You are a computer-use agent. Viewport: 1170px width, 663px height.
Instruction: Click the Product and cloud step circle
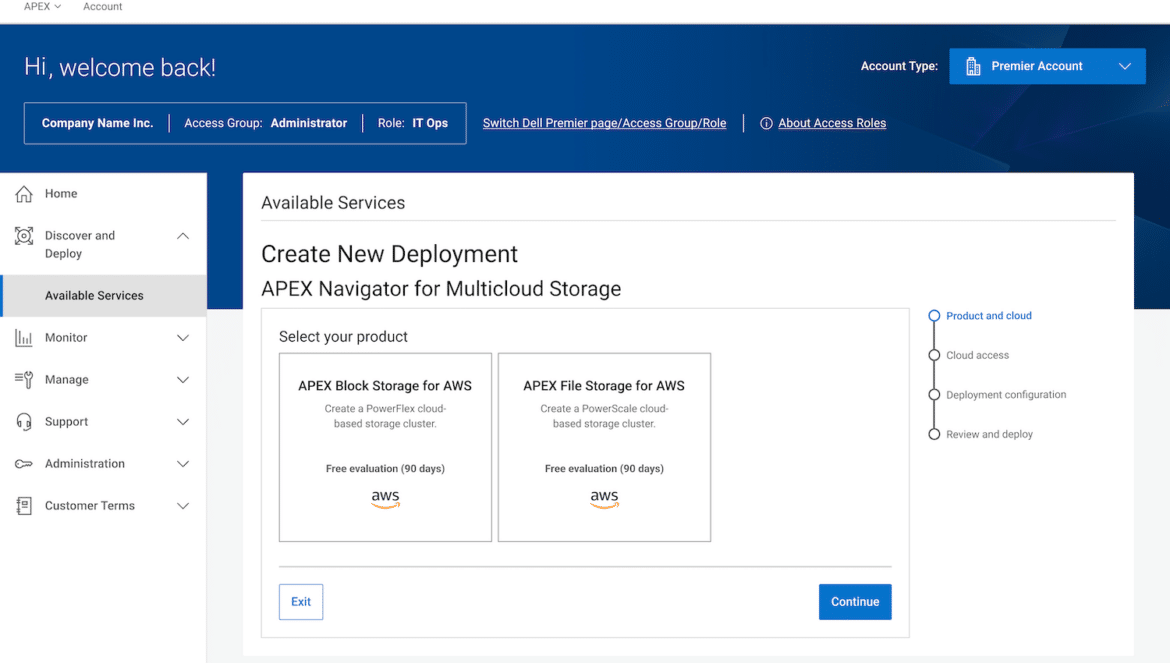934,316
